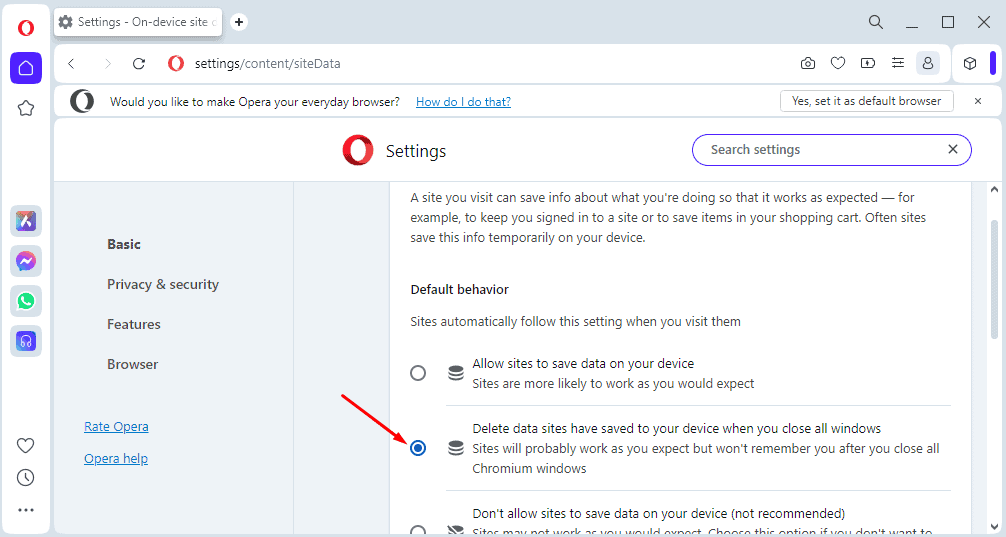Click the Opera icon in address bar
Viewport: 1006px width, 537px height.
176,64
